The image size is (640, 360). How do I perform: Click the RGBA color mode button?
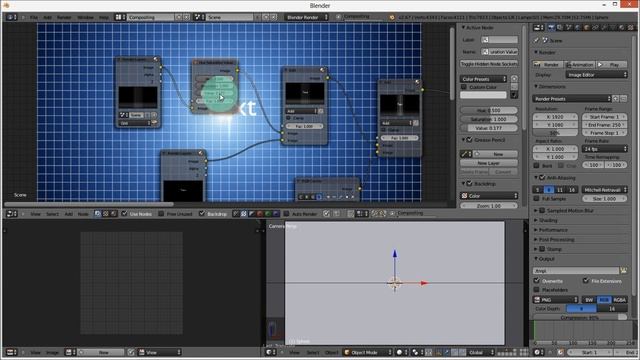point(619,300)
